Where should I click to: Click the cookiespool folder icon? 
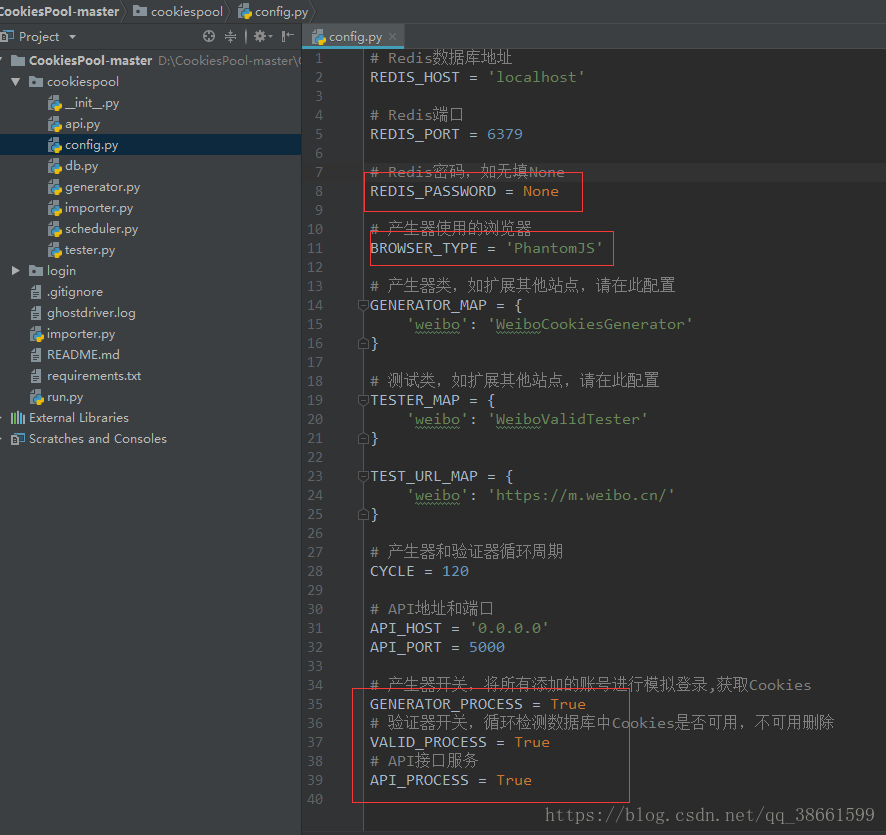click(x=36, y=82)
